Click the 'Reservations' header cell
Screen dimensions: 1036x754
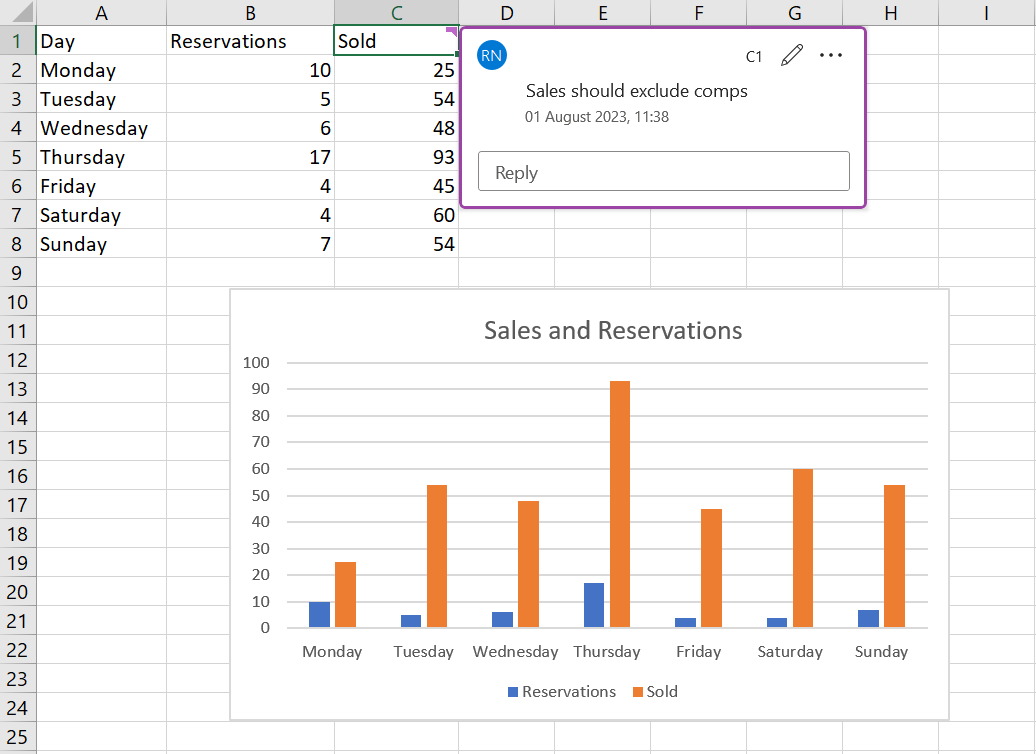[x=250, y=41]
